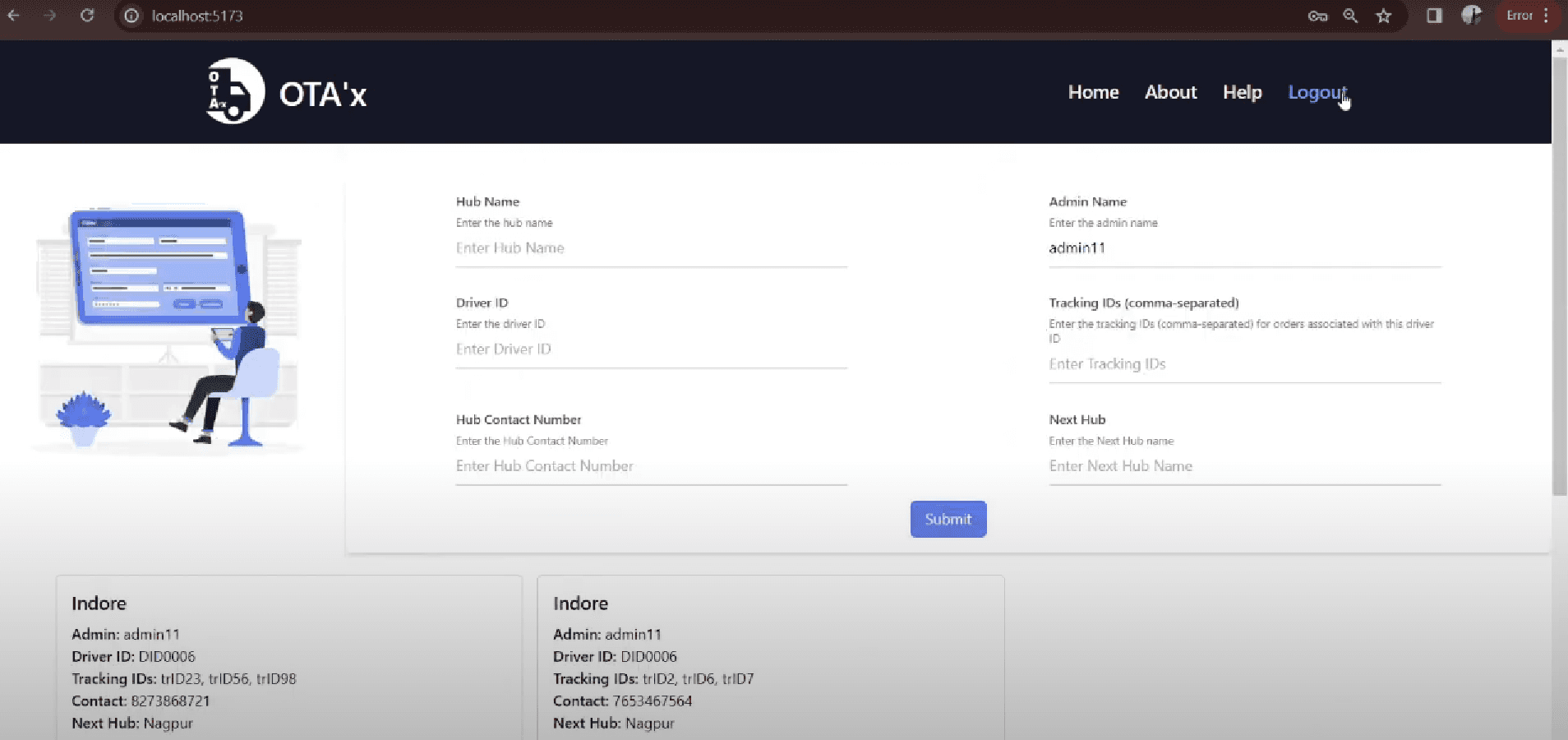Click the Error indicator near the menu

point(1520,16)
